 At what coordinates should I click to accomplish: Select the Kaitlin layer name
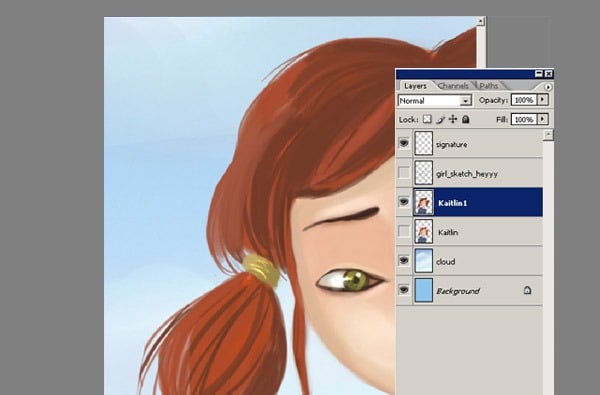[x=448, y=232]
